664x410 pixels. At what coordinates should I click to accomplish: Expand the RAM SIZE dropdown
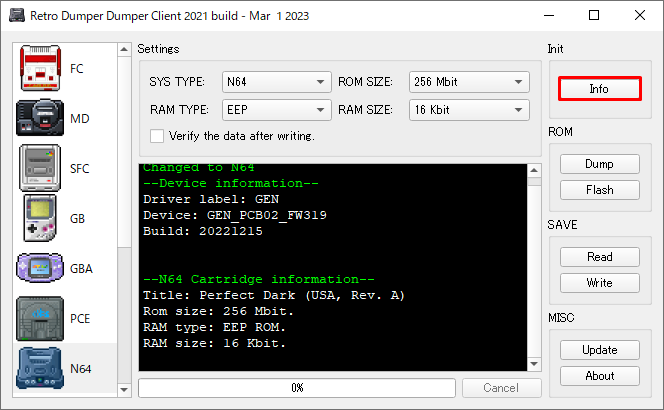point(469,110)
